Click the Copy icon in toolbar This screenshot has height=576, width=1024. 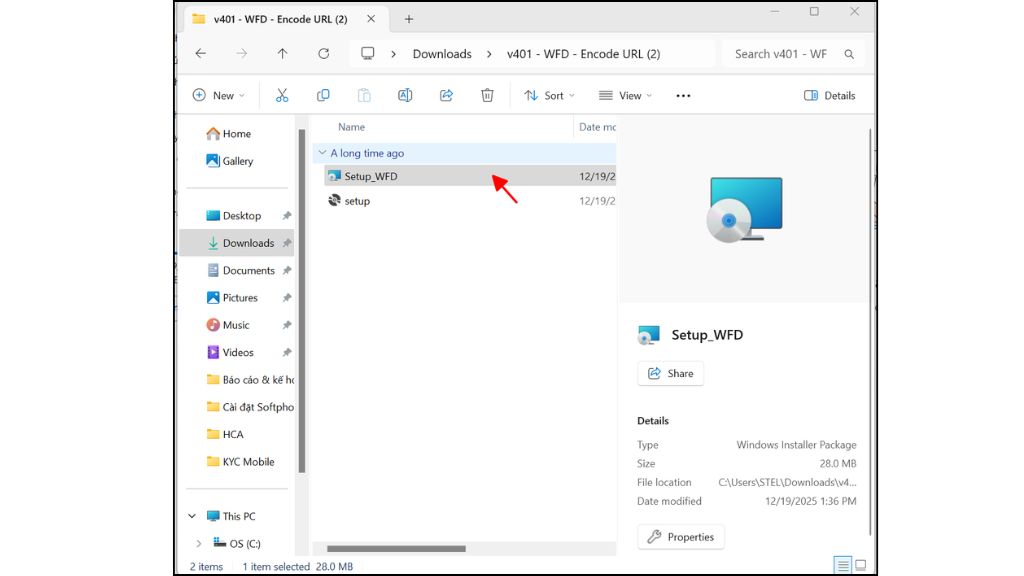click(323, 95)
